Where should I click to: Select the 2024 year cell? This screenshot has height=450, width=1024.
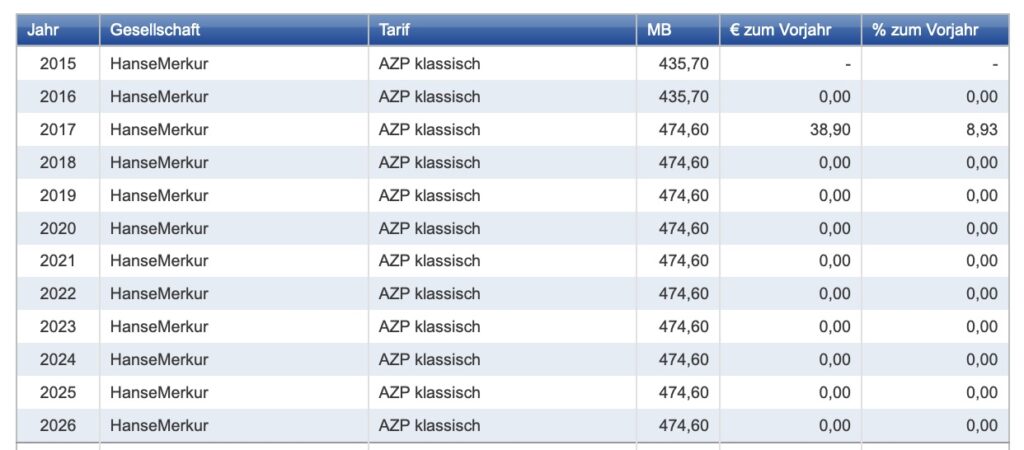coord(58,360)
